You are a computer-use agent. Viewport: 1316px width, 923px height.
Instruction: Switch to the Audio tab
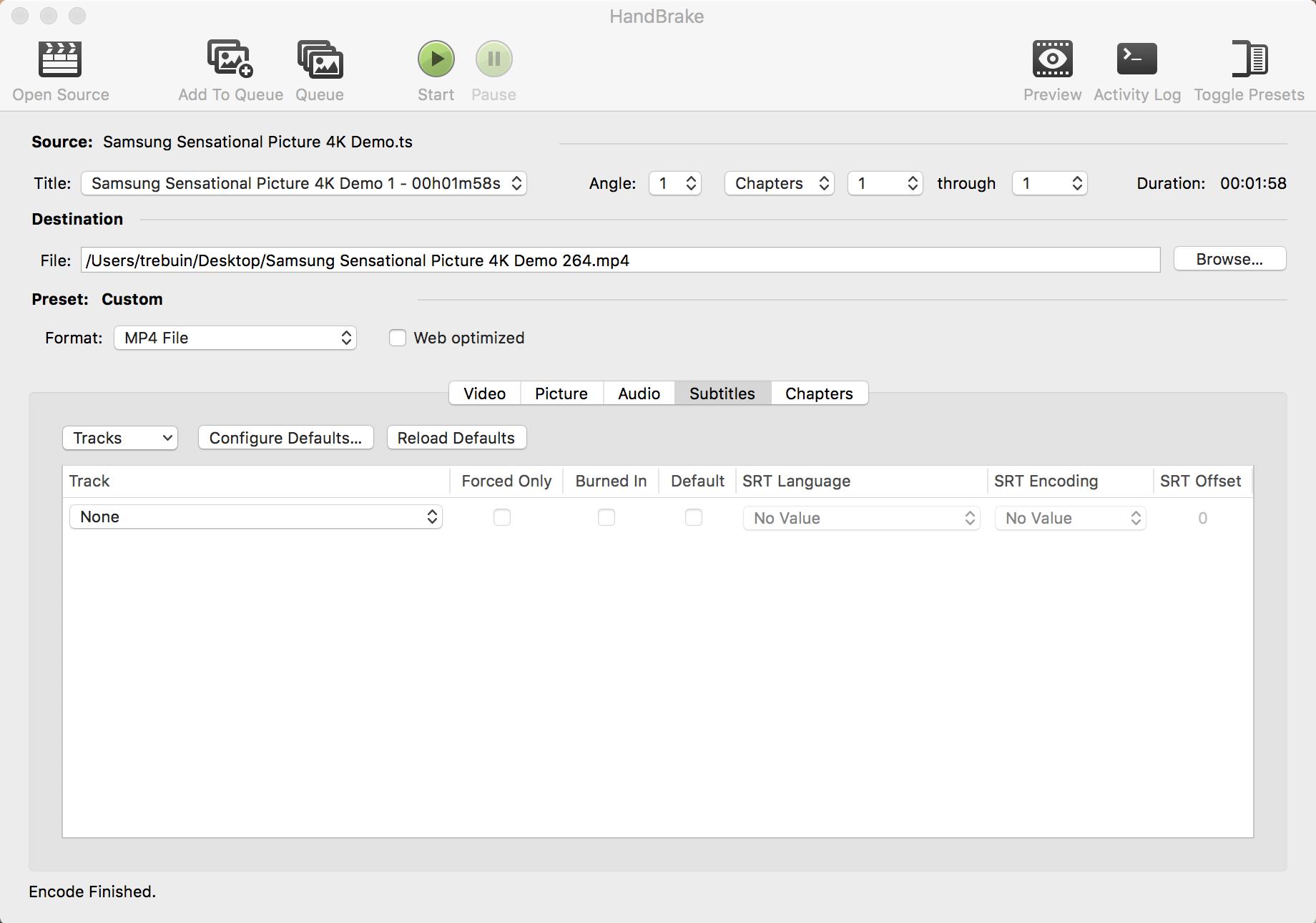tap(639, 394)
